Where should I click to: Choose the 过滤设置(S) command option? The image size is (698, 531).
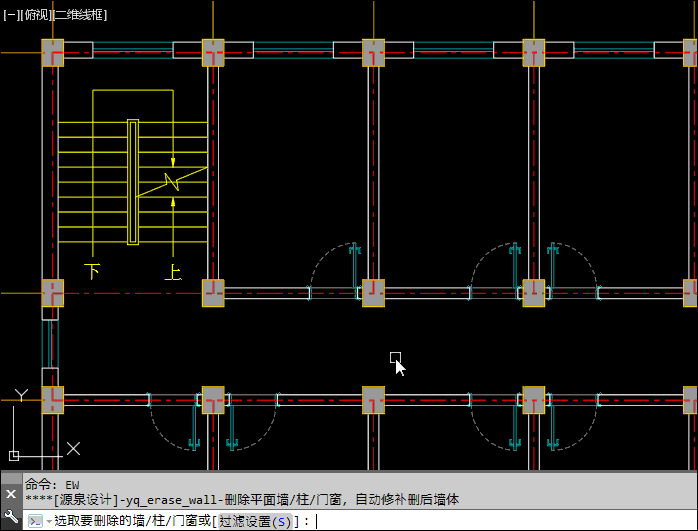[256, 521]
